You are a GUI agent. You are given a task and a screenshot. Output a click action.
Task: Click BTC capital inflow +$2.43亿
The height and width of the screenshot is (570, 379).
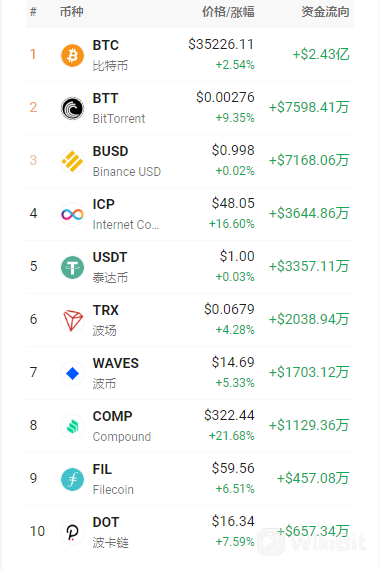(321, 55)
